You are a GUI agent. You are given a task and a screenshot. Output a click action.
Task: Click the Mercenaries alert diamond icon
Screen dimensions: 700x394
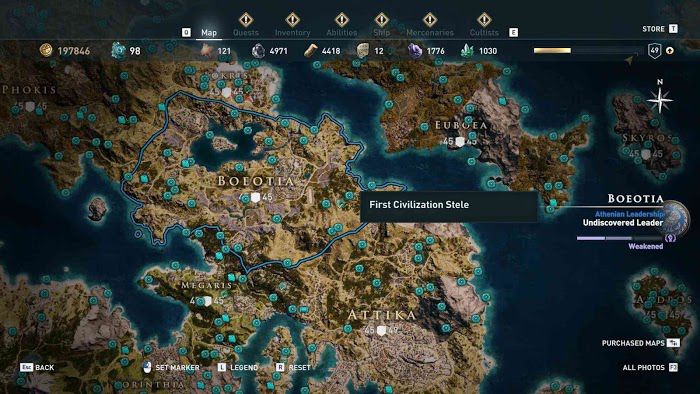[x=430, y=20]
